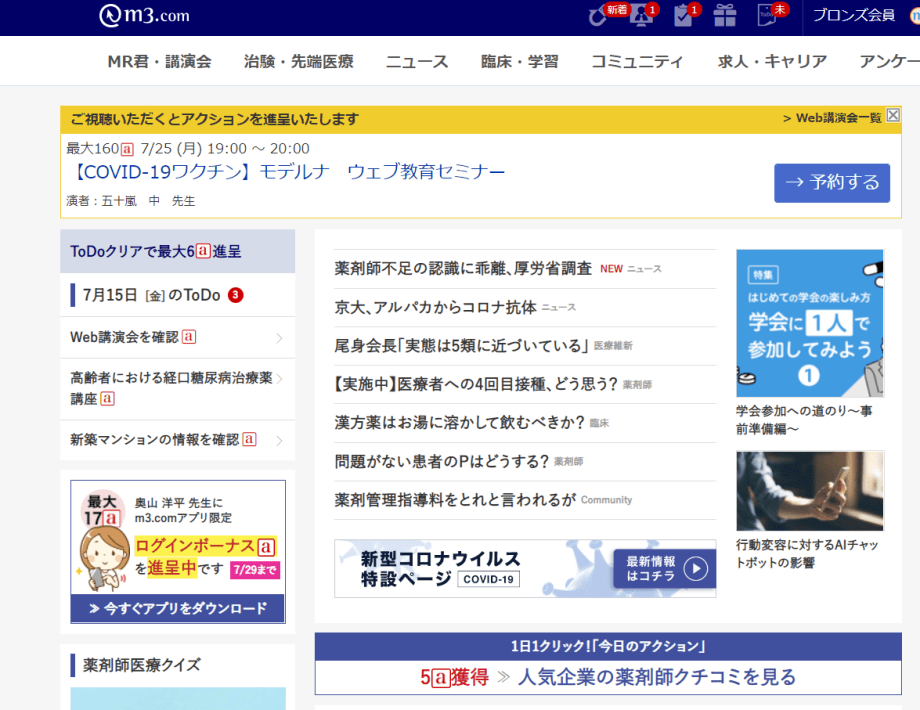Image resolution: width=920 pixels, height=710 pixels.
Task: Open Web講演会を確認 ToDo item
Action: point(177,337)
